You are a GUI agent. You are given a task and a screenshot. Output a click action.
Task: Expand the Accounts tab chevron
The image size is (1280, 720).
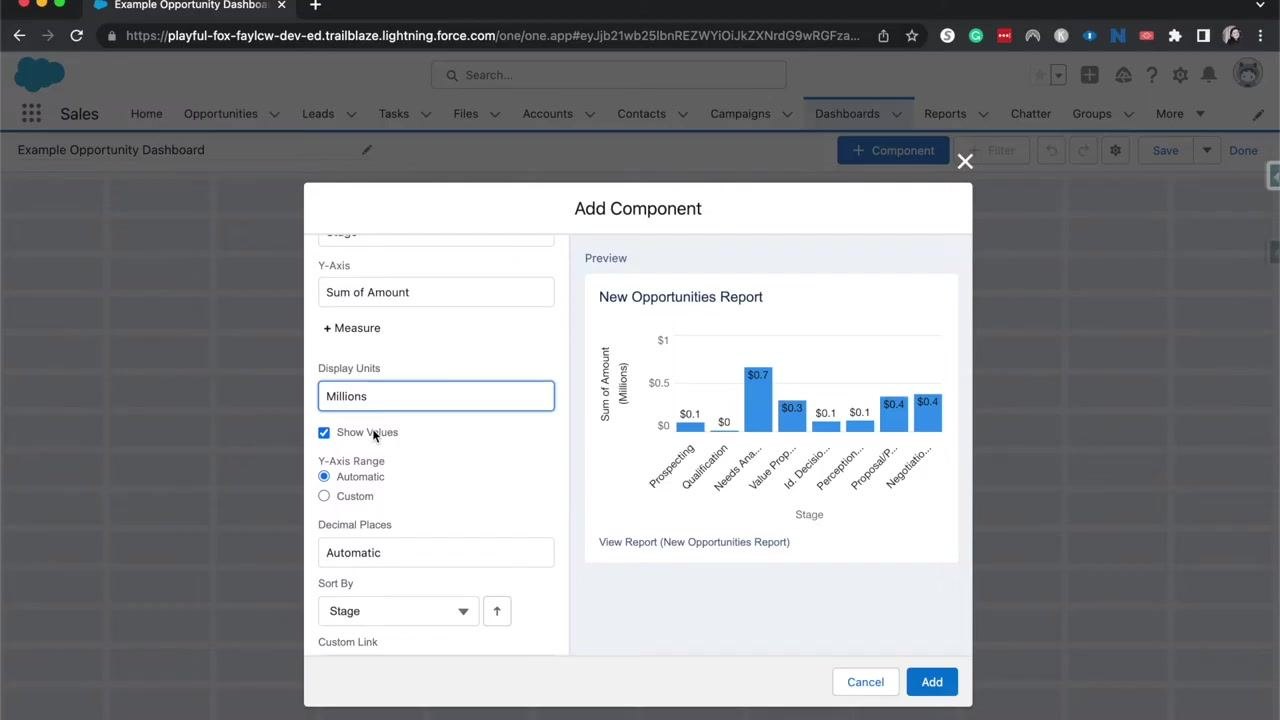pyautogui.click(x=590, y=114)
